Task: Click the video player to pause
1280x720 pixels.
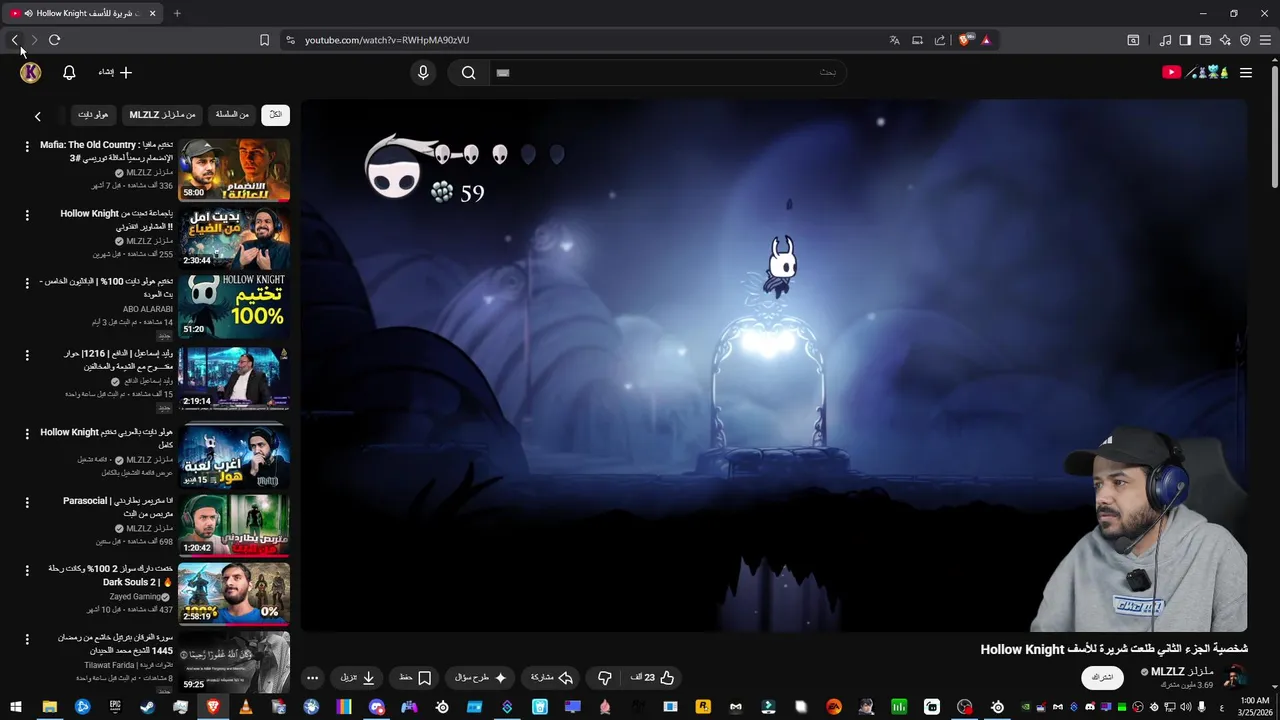Action: click(x=774, y=366)
